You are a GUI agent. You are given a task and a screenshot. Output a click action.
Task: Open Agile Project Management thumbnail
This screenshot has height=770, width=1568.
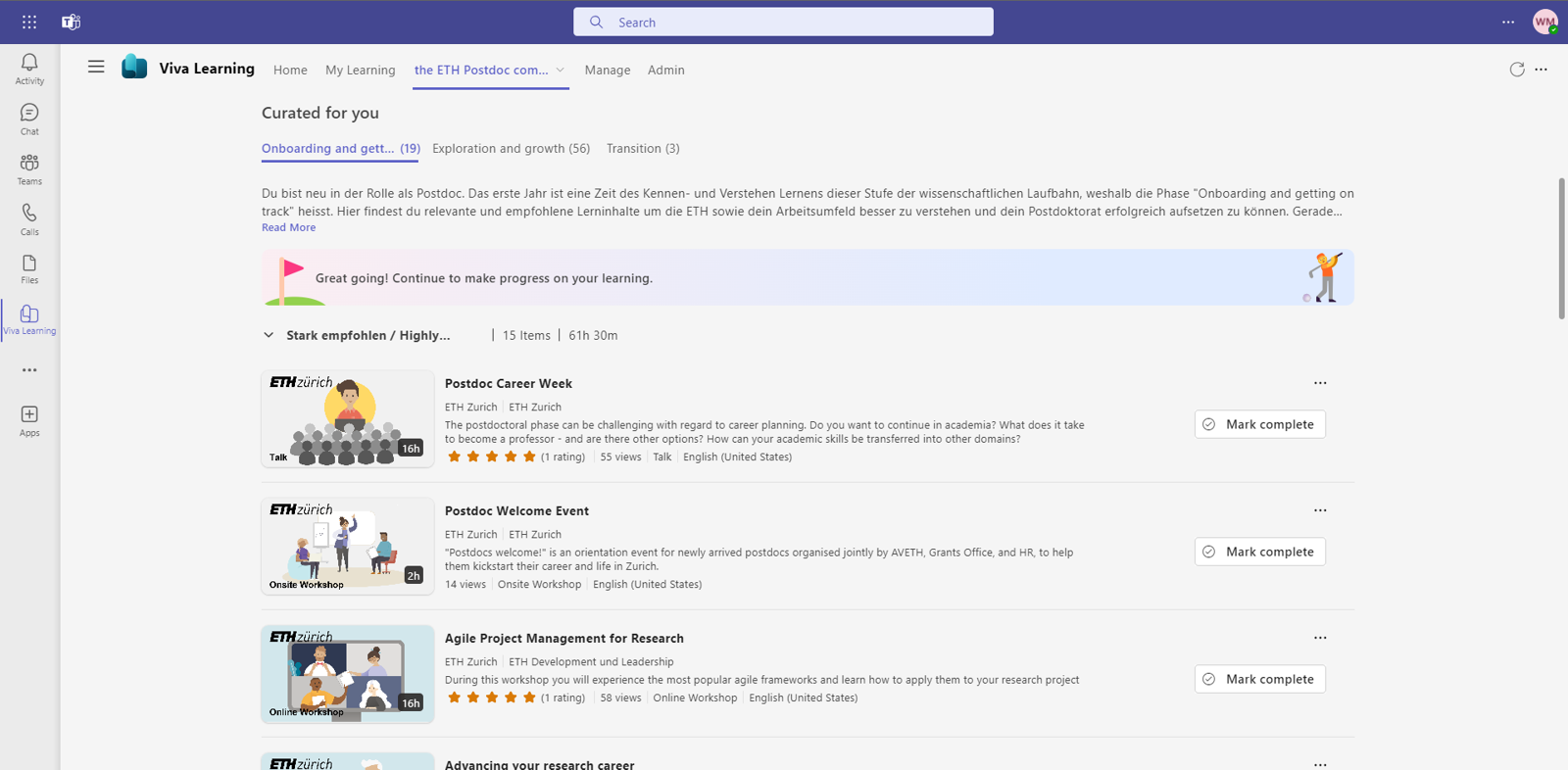click(x=348, y=673)
